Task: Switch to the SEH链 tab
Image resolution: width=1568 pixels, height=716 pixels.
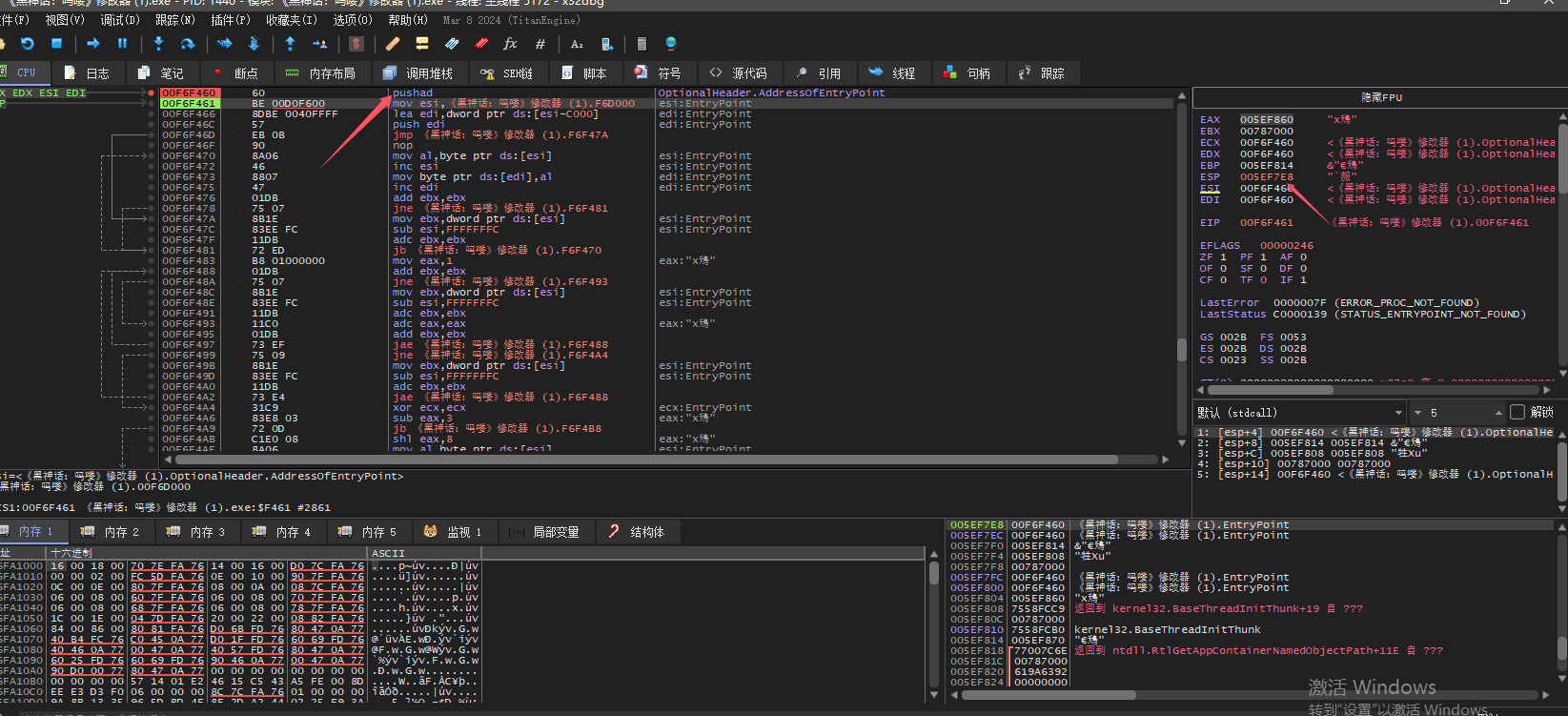Action: pos(507,73)
